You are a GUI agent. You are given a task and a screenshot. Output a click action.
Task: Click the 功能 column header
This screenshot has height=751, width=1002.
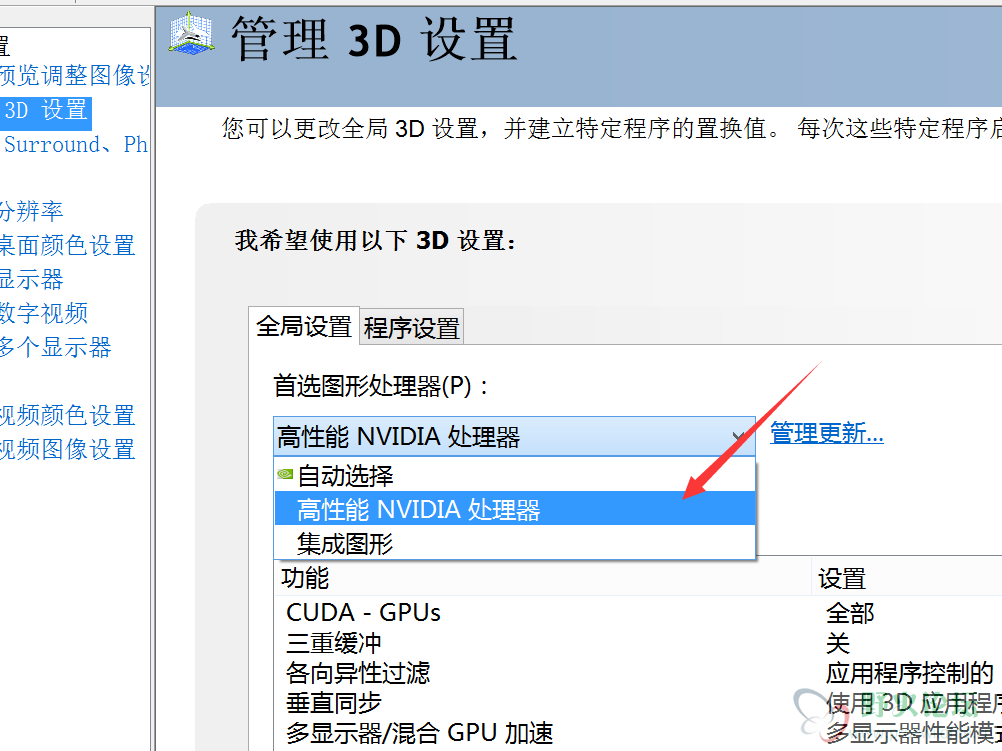point(543,578)
